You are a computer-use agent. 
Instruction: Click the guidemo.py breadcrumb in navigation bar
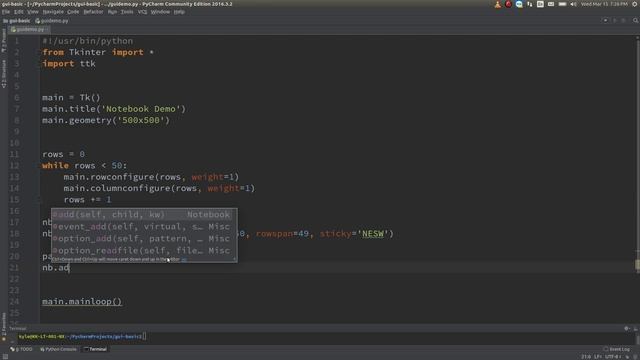click(52, 21)
